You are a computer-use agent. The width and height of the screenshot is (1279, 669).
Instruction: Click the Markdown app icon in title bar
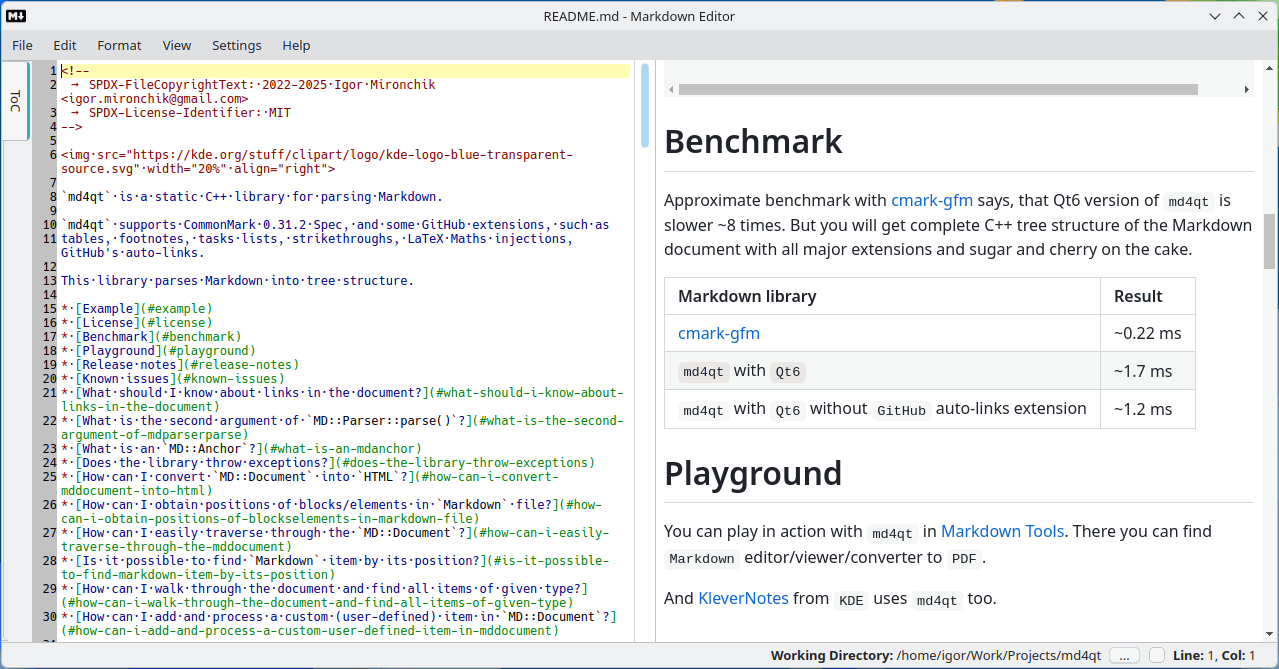pos(17,16)
